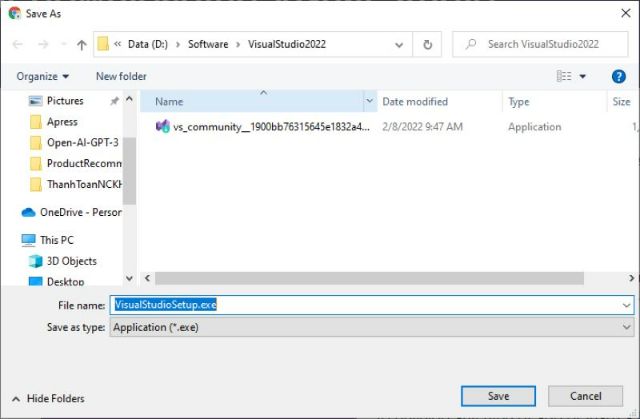The image size is (640, 419).
Task: Sort files by Name column
Action: 251,102
